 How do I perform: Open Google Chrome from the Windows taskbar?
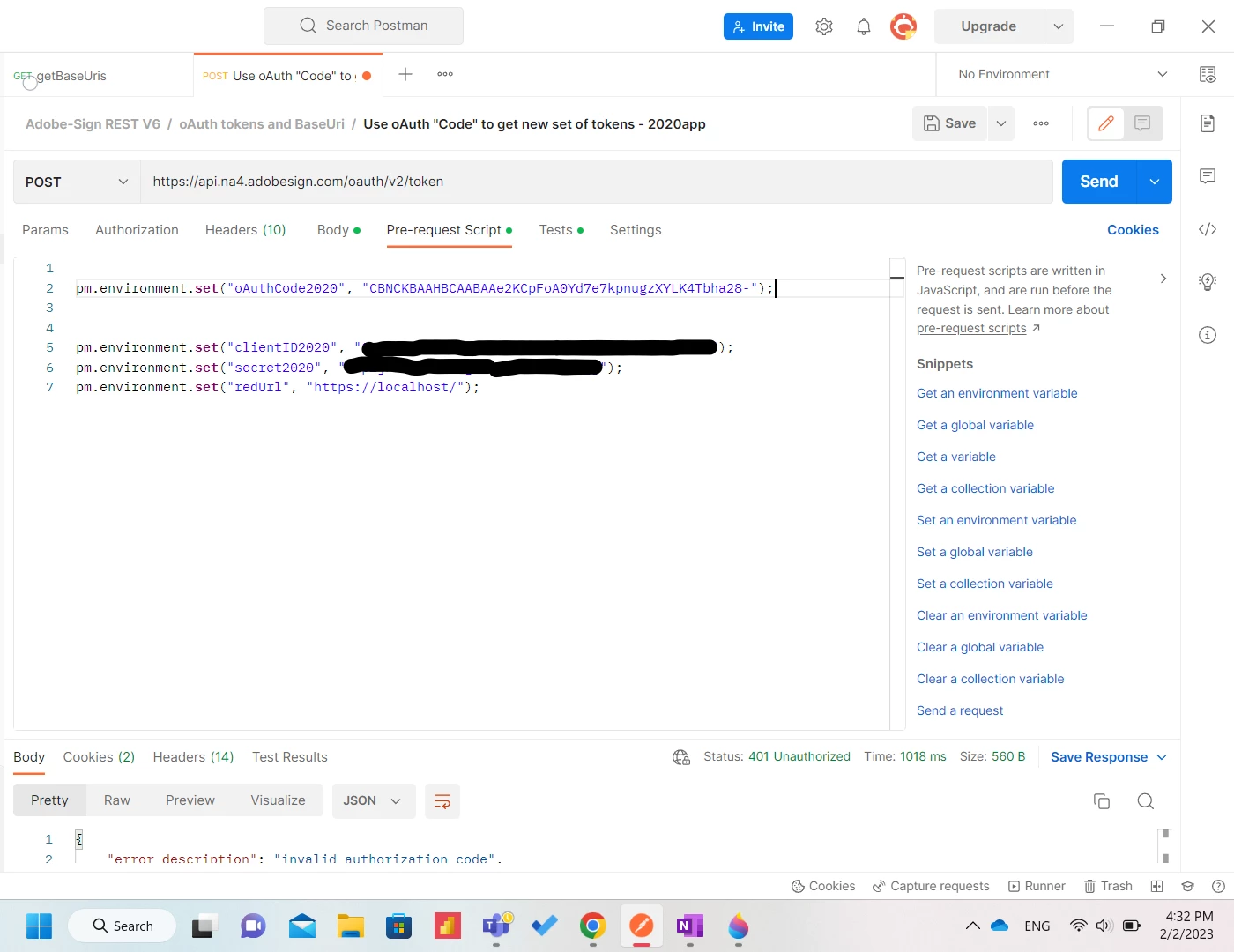click(592, 926)
